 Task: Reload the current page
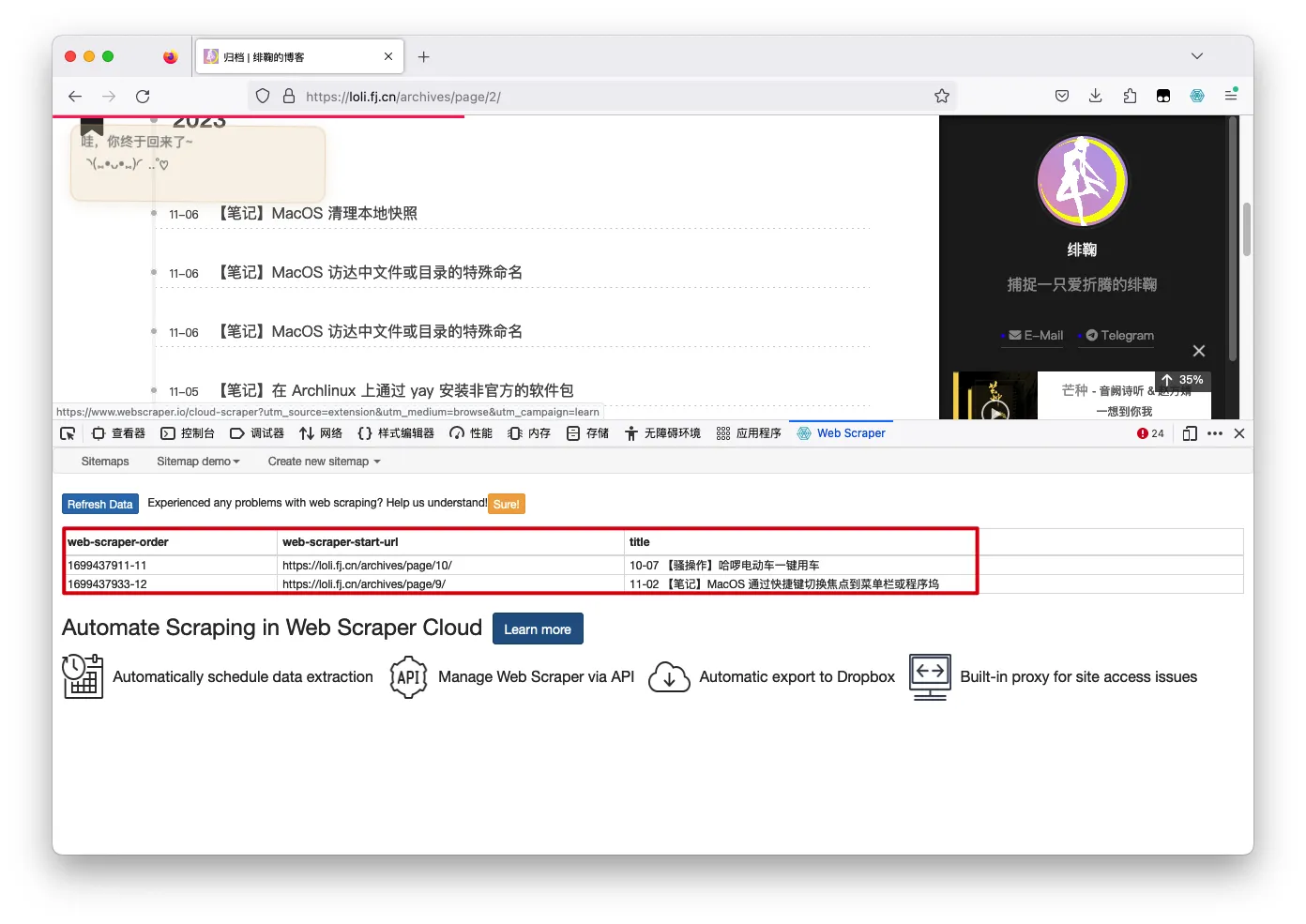pos(143,97)
